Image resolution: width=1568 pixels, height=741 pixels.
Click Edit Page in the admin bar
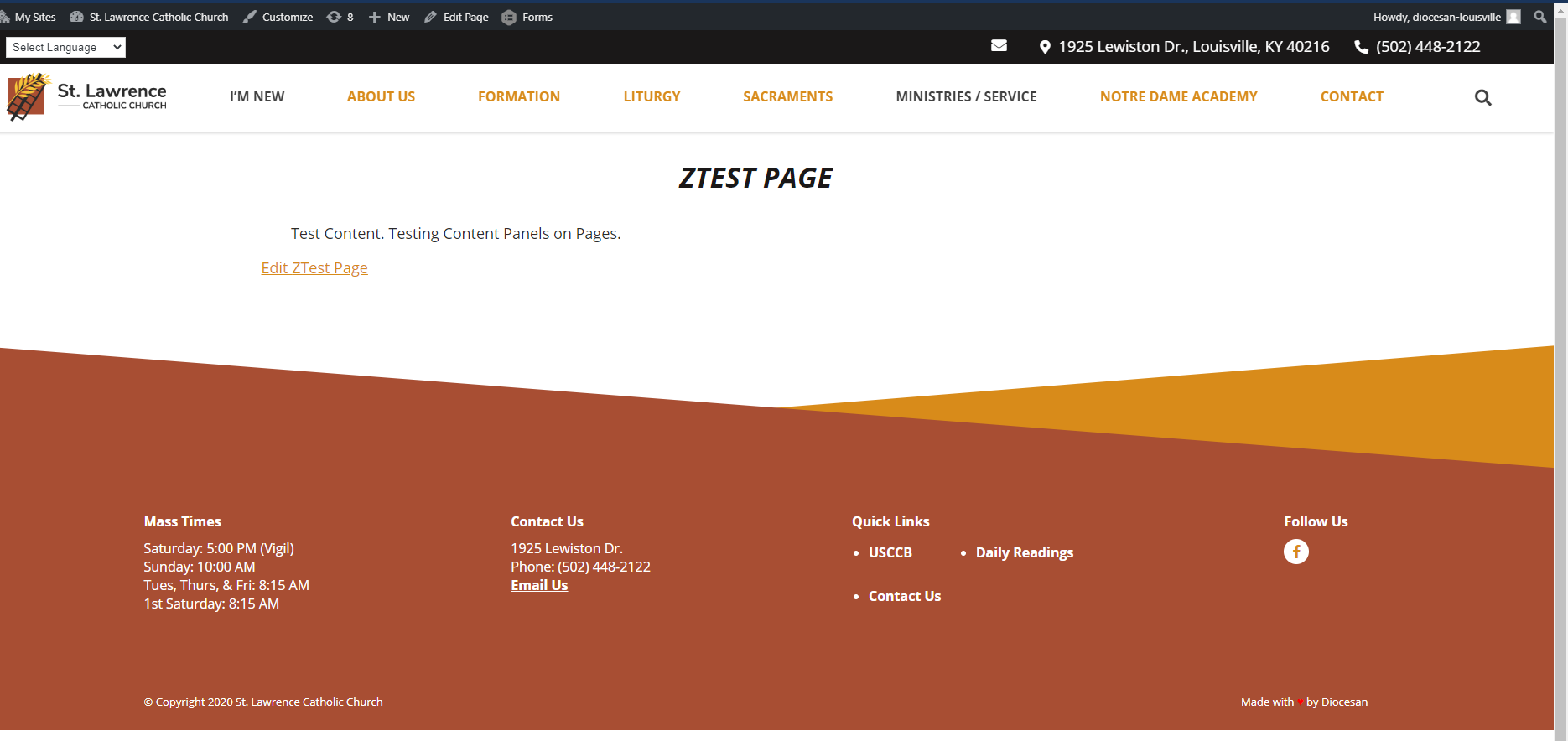click(x=457, y=17)
